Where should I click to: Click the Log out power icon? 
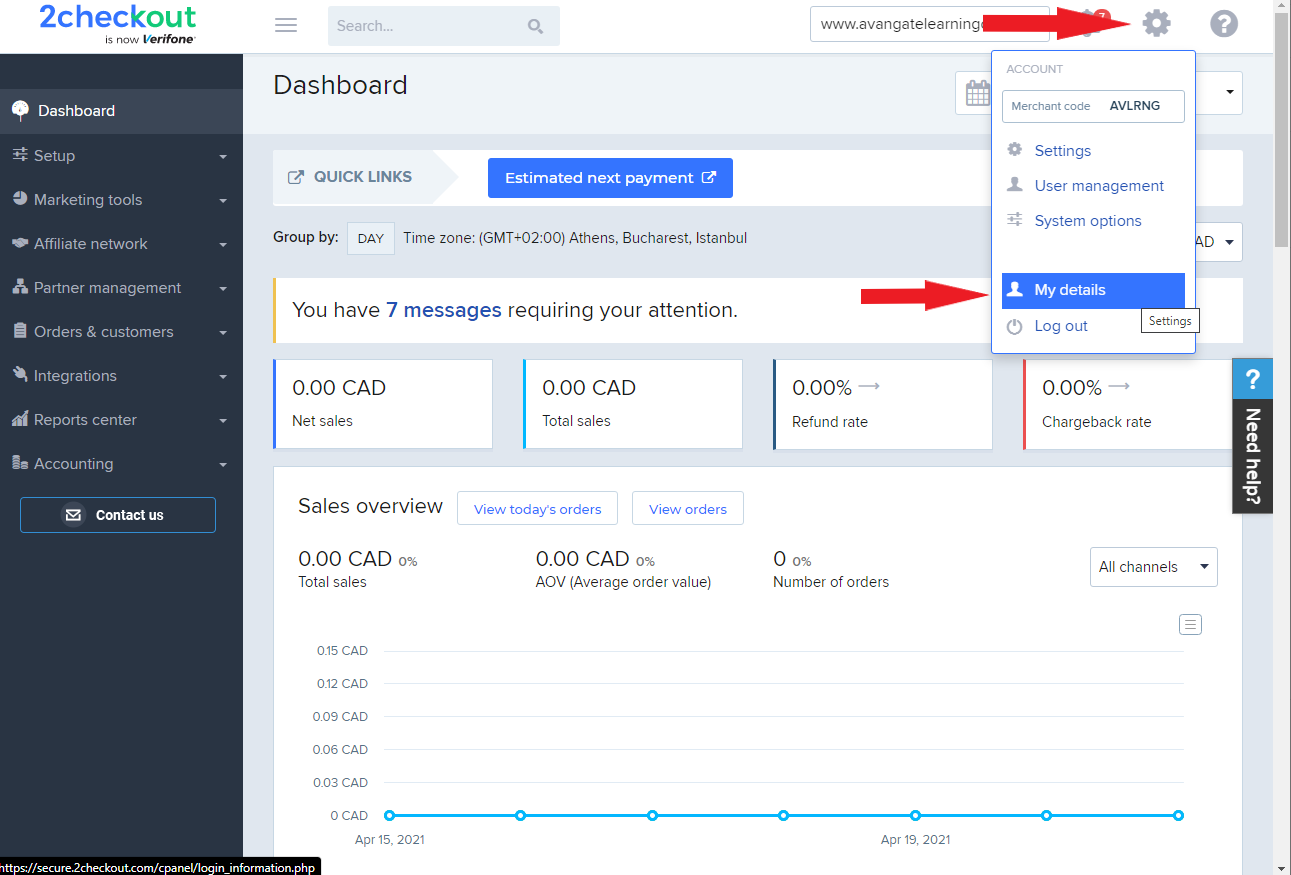tap(1015, 326)
